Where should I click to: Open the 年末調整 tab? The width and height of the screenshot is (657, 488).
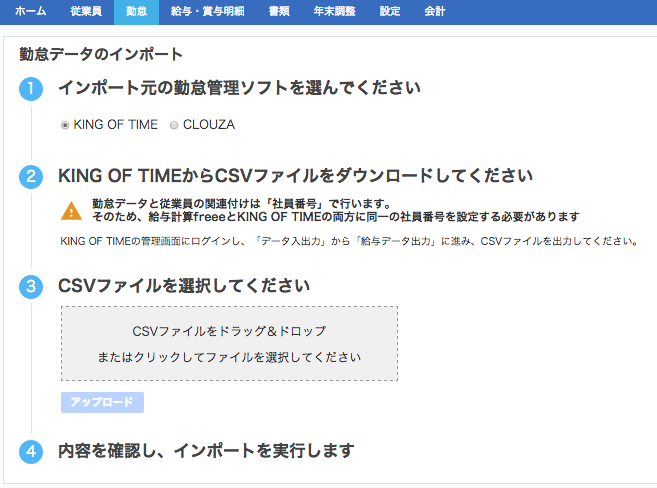tap(334, 11)
